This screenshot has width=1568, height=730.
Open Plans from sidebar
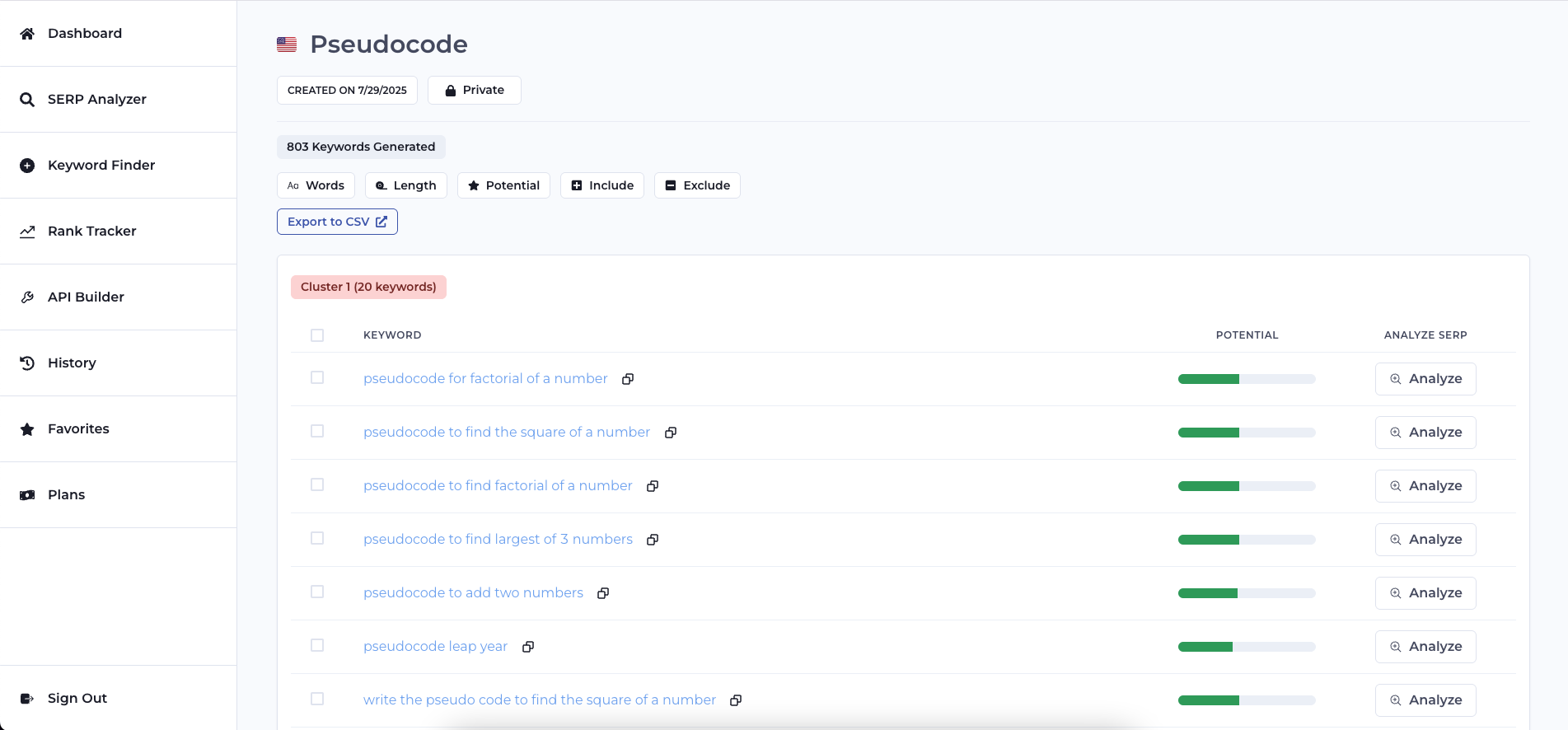click(118, 495)
